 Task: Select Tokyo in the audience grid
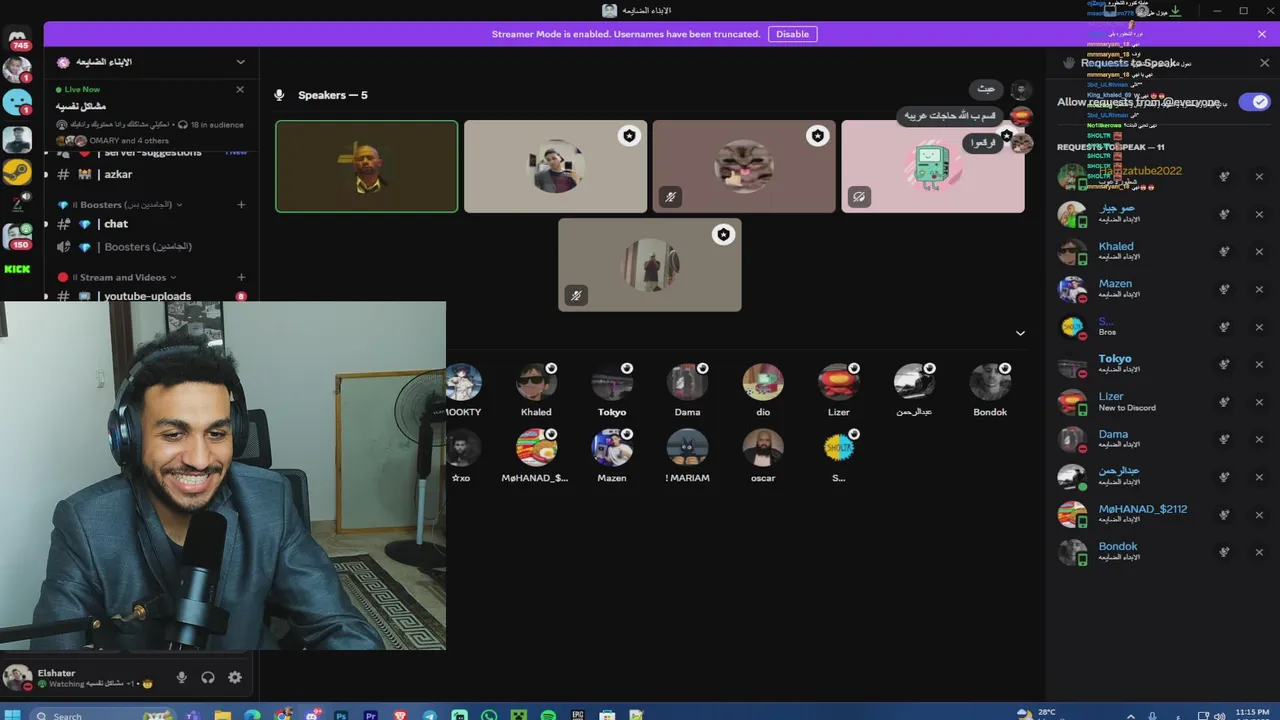tap(612, 390)
